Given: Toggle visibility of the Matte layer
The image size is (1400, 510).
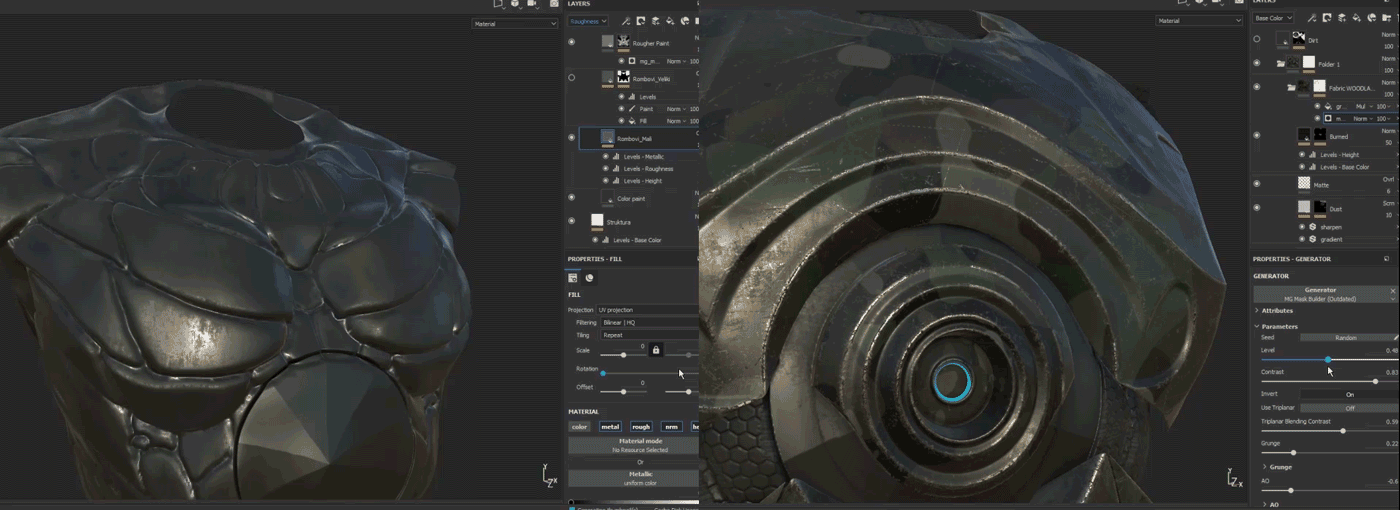Looking at the screenshot, I should (1257, 184).
